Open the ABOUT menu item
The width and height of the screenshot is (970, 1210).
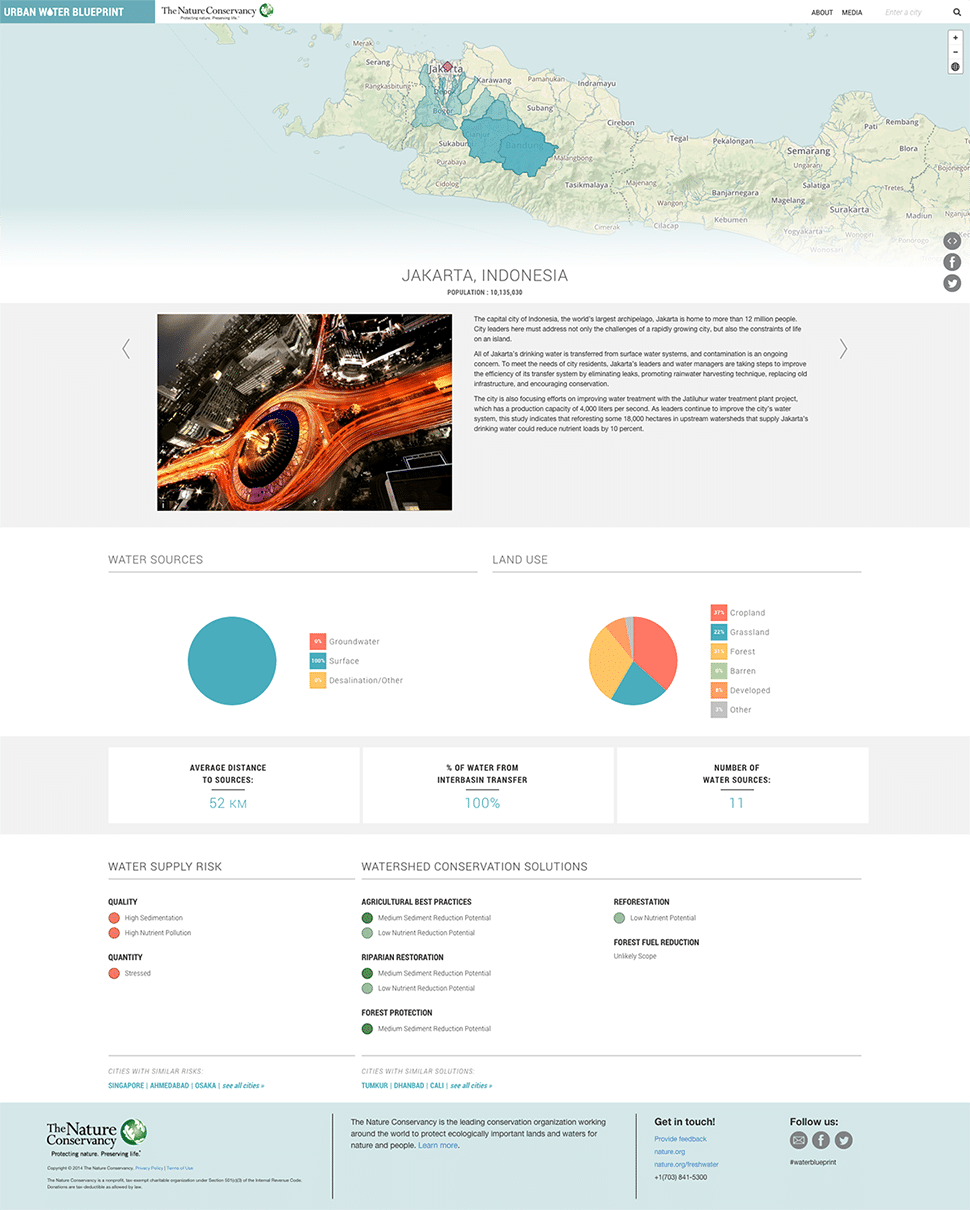822,12
